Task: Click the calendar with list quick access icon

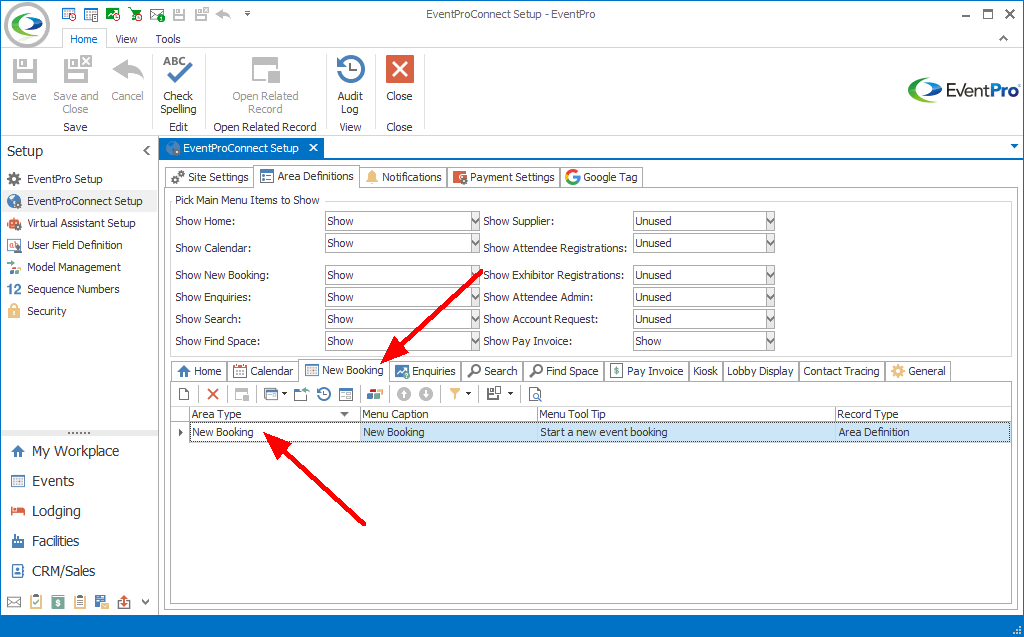Action: click(x=91, y=14)
